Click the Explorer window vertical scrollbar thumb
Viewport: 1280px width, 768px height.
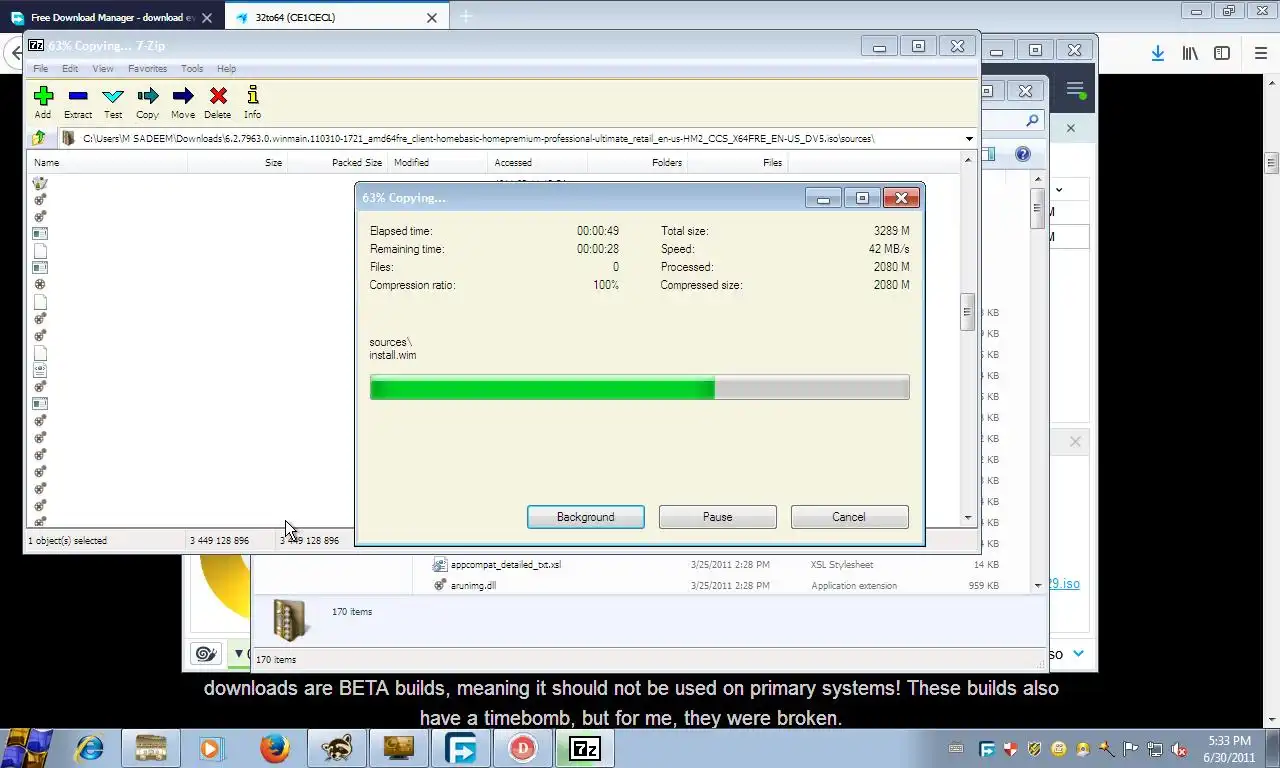(1038, 208)
